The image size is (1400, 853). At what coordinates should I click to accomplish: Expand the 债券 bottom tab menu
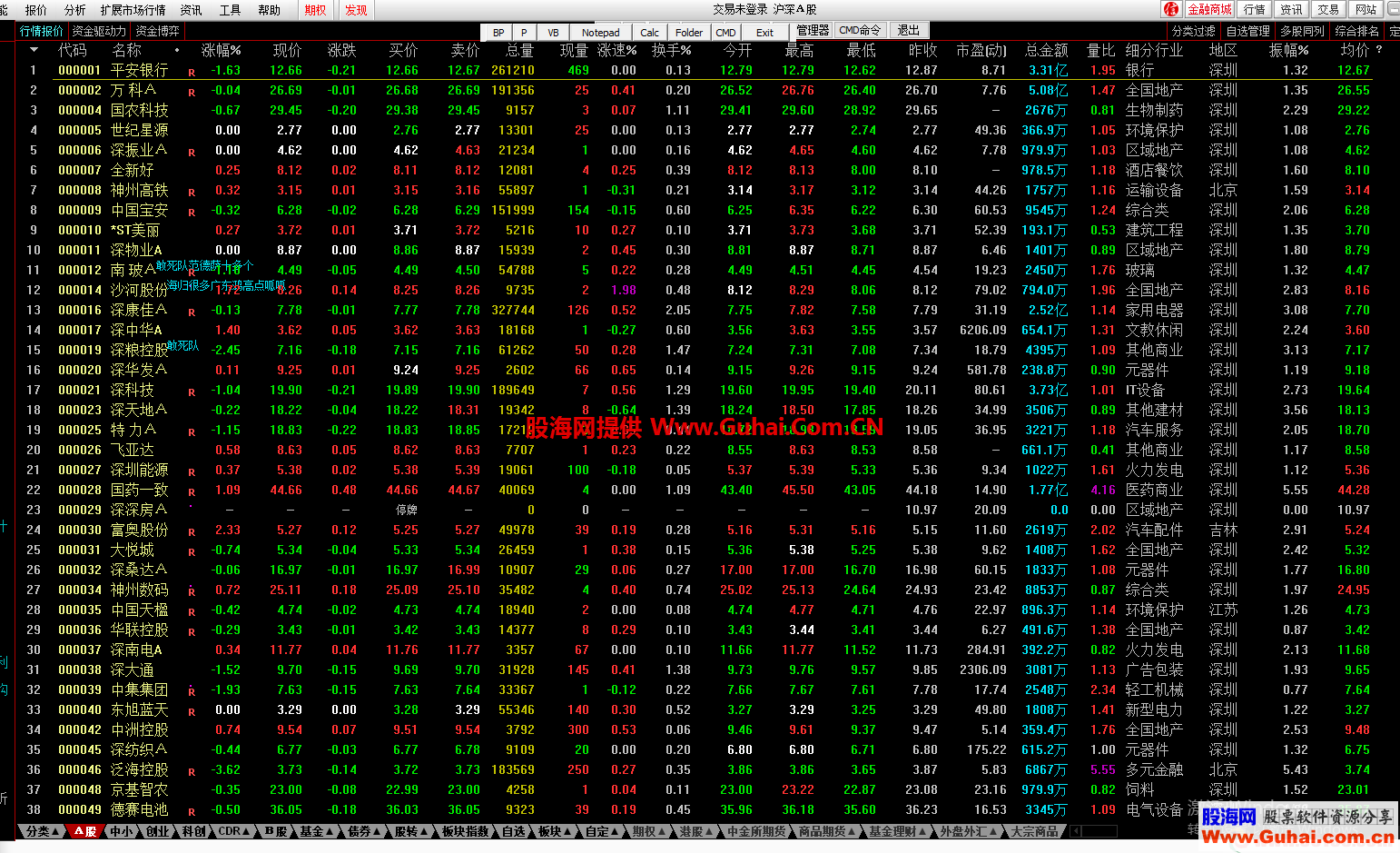coord(364,831)
